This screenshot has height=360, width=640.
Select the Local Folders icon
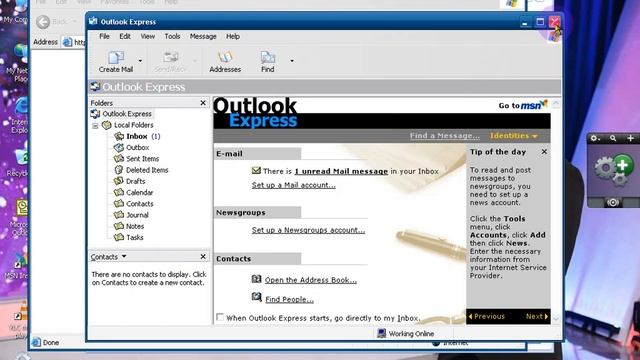[x=107, y=125]
